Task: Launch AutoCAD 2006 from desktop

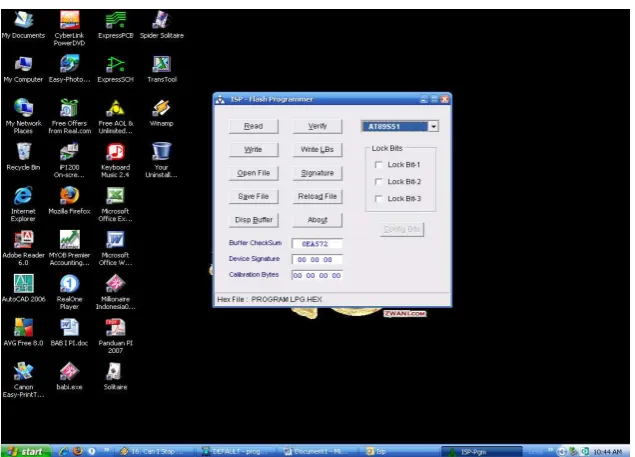Action: [x=23, y=288]
